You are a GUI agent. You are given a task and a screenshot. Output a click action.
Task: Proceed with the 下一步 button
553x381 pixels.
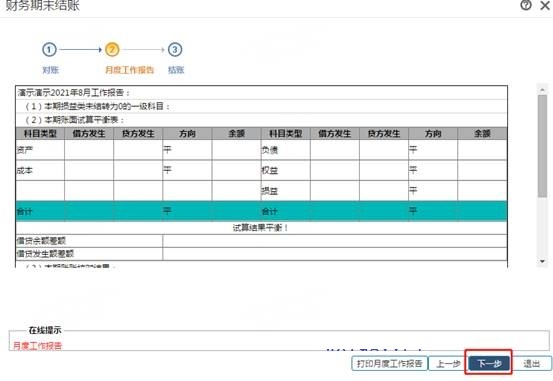(489, 363)
